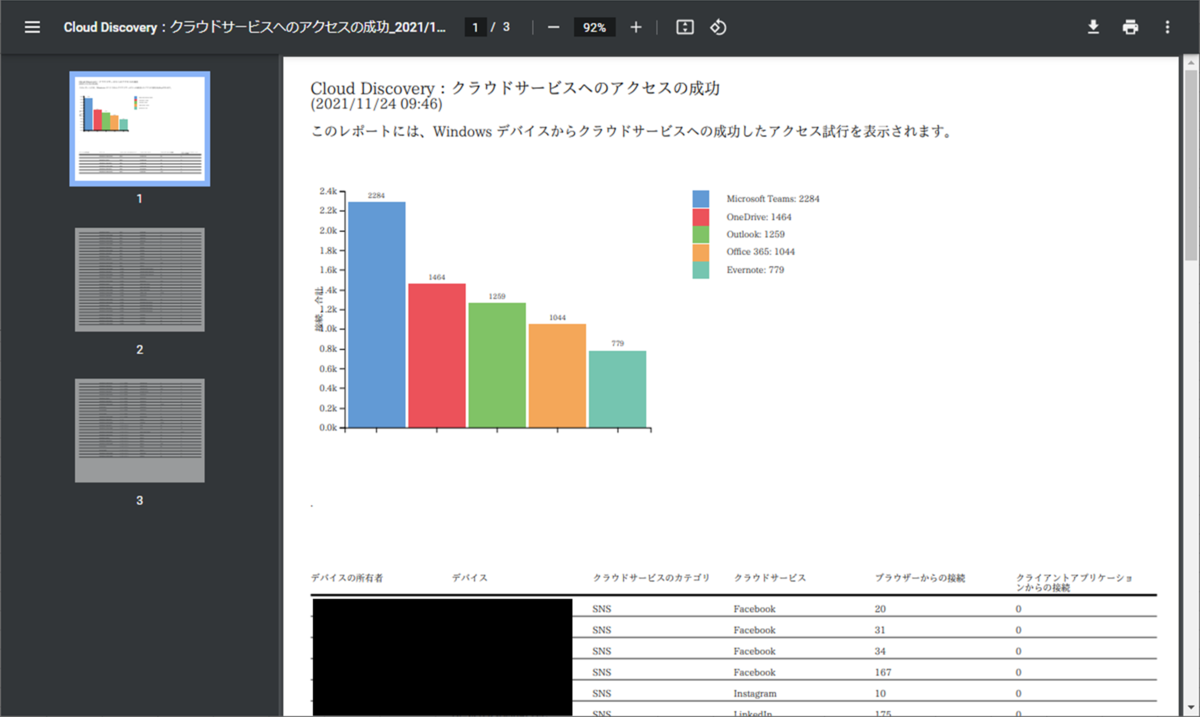Open the more actions menu
The height and width of the screenshot is (717, 1200).
[1167, 27]
